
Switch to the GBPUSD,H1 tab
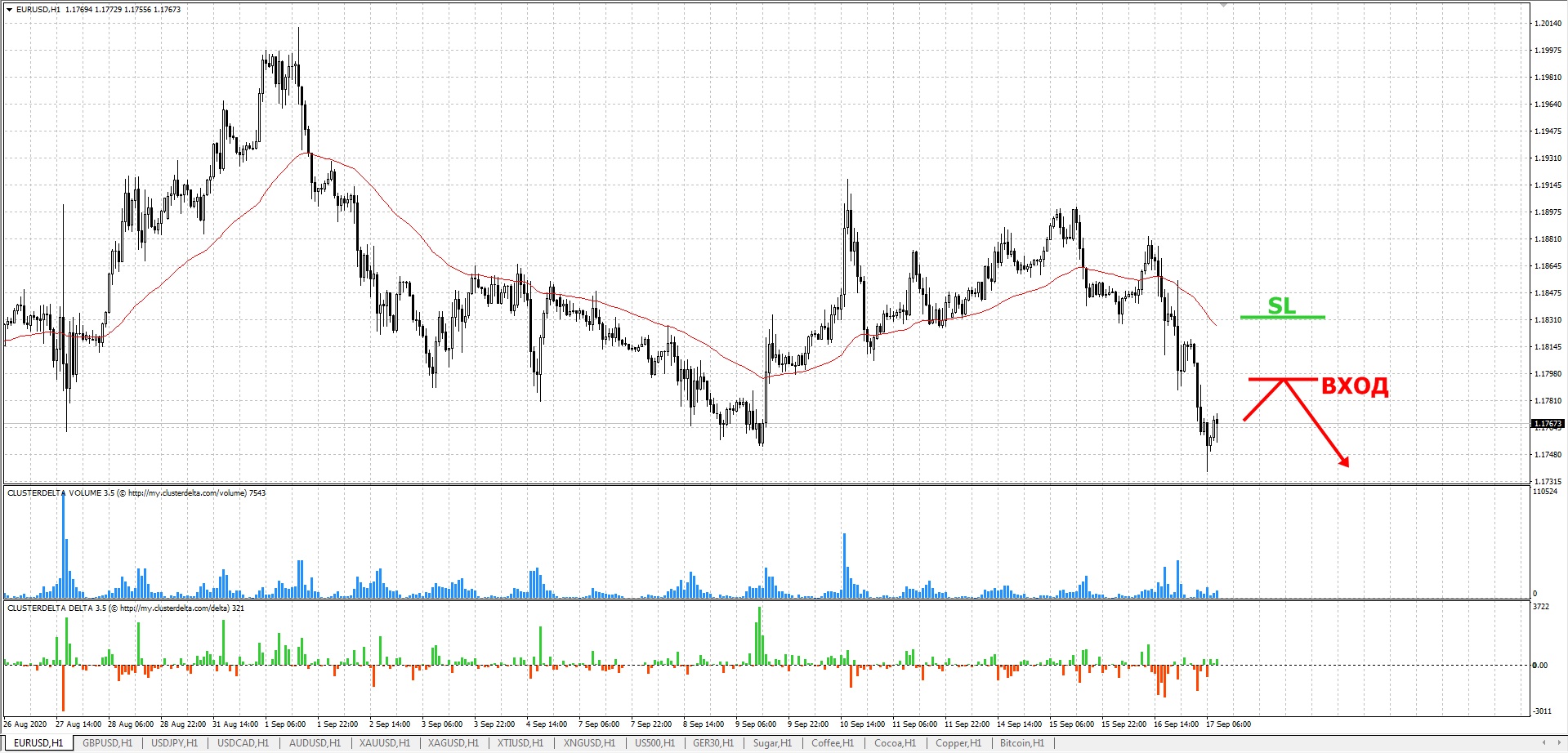coord(107,743)
